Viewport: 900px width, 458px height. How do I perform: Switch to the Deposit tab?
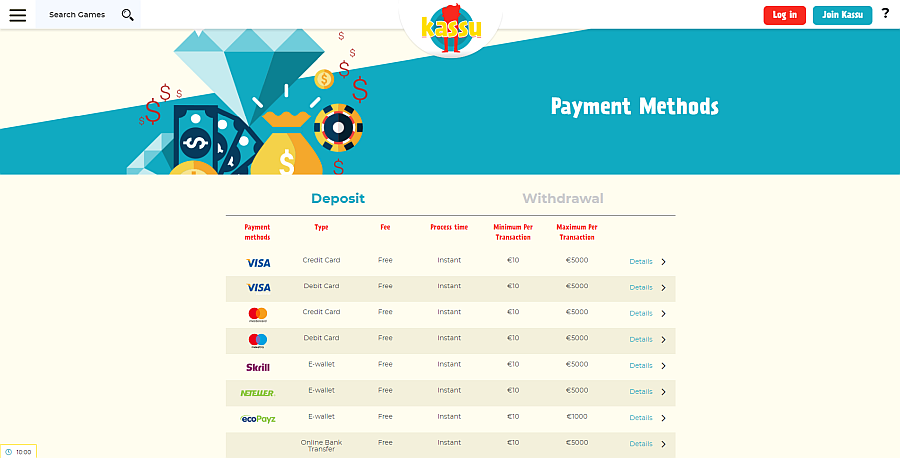click(338, 199)
